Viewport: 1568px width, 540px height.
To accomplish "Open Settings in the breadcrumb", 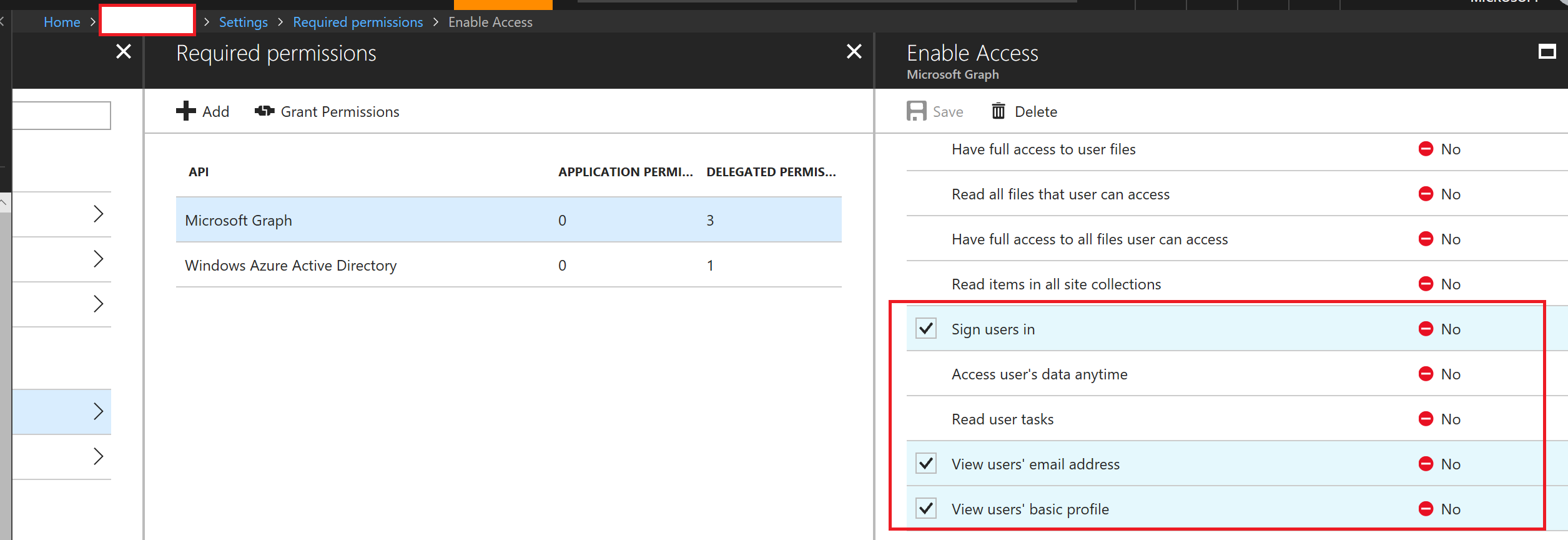I will click(243, 22).
